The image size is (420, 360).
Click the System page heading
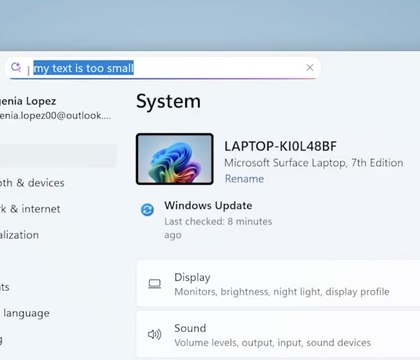168,102
